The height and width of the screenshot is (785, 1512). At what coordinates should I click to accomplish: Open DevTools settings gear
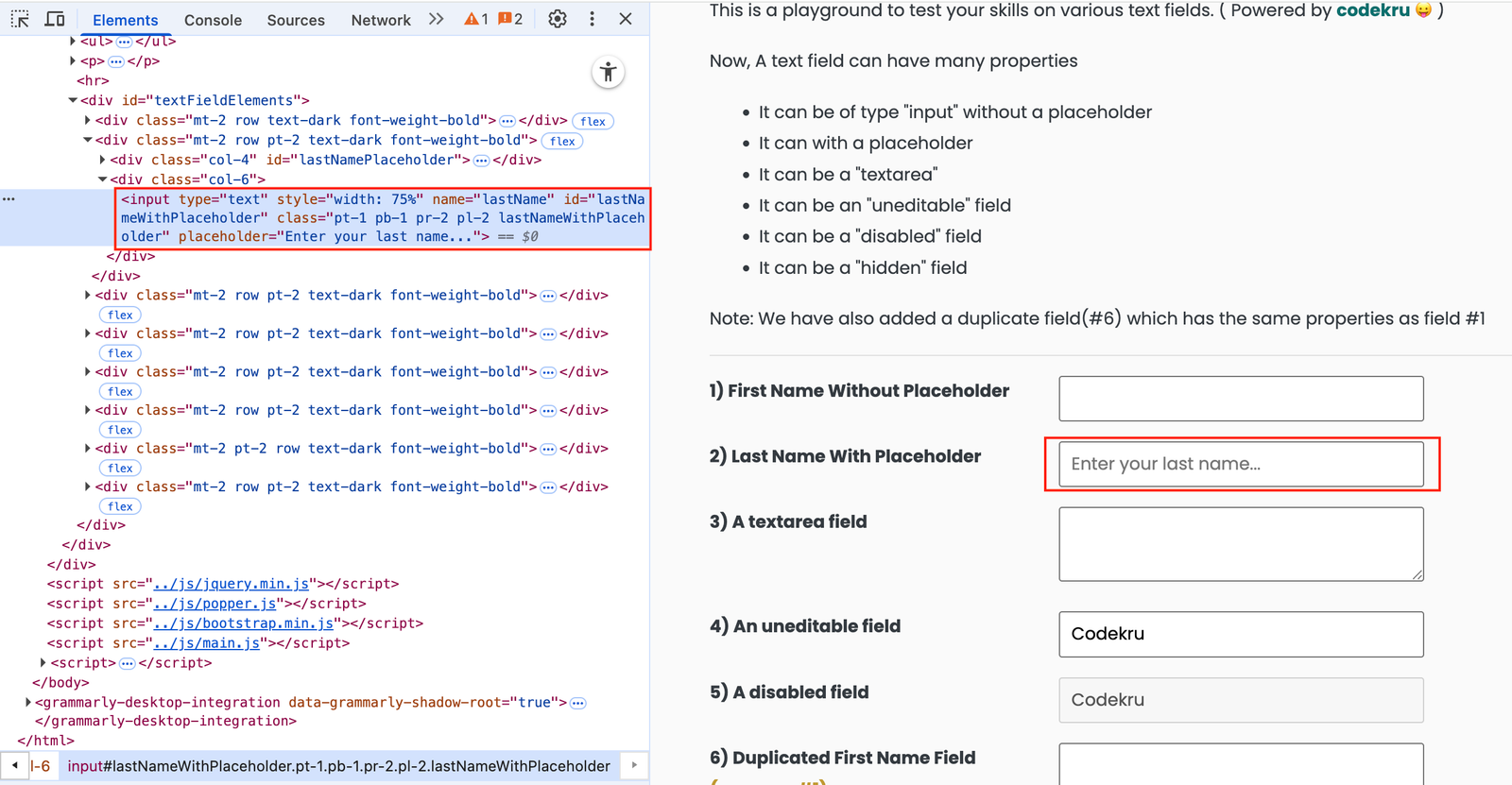558,19
